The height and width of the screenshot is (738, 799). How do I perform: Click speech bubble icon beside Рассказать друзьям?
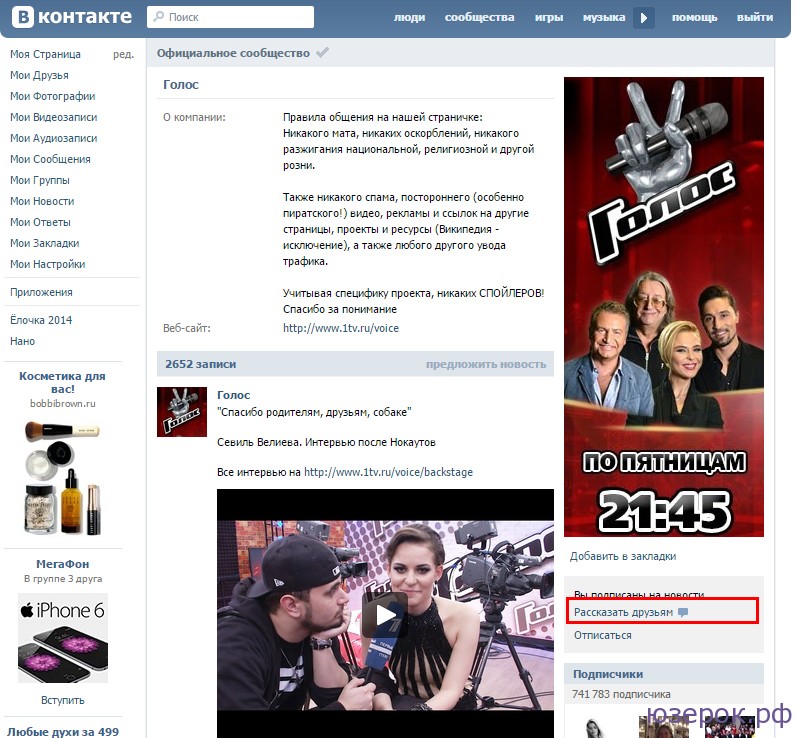point(683,611)
